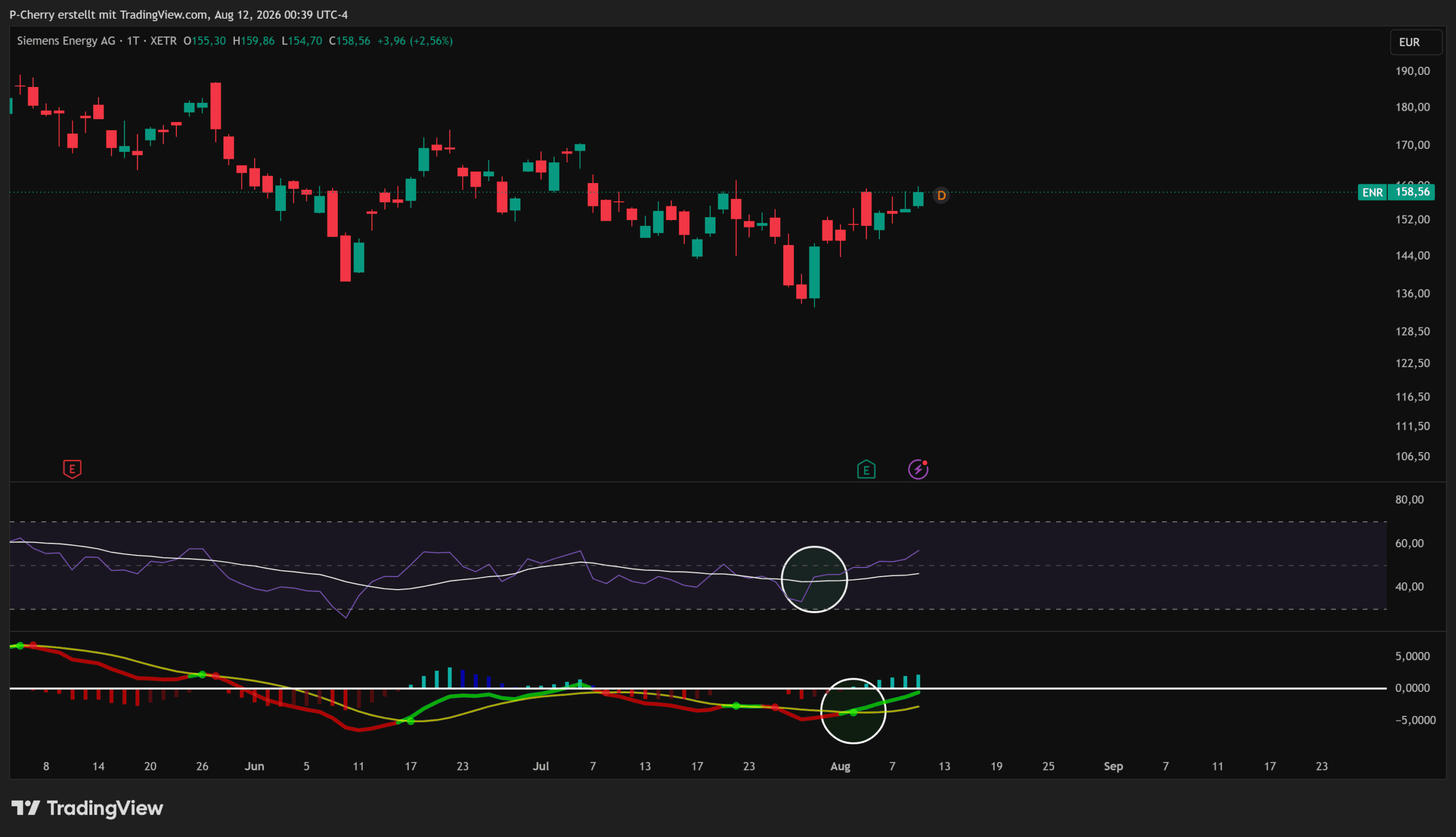1456x837 pixels.
Task: Click the 190,00 price axis label
Action: tap(1412, 71)
